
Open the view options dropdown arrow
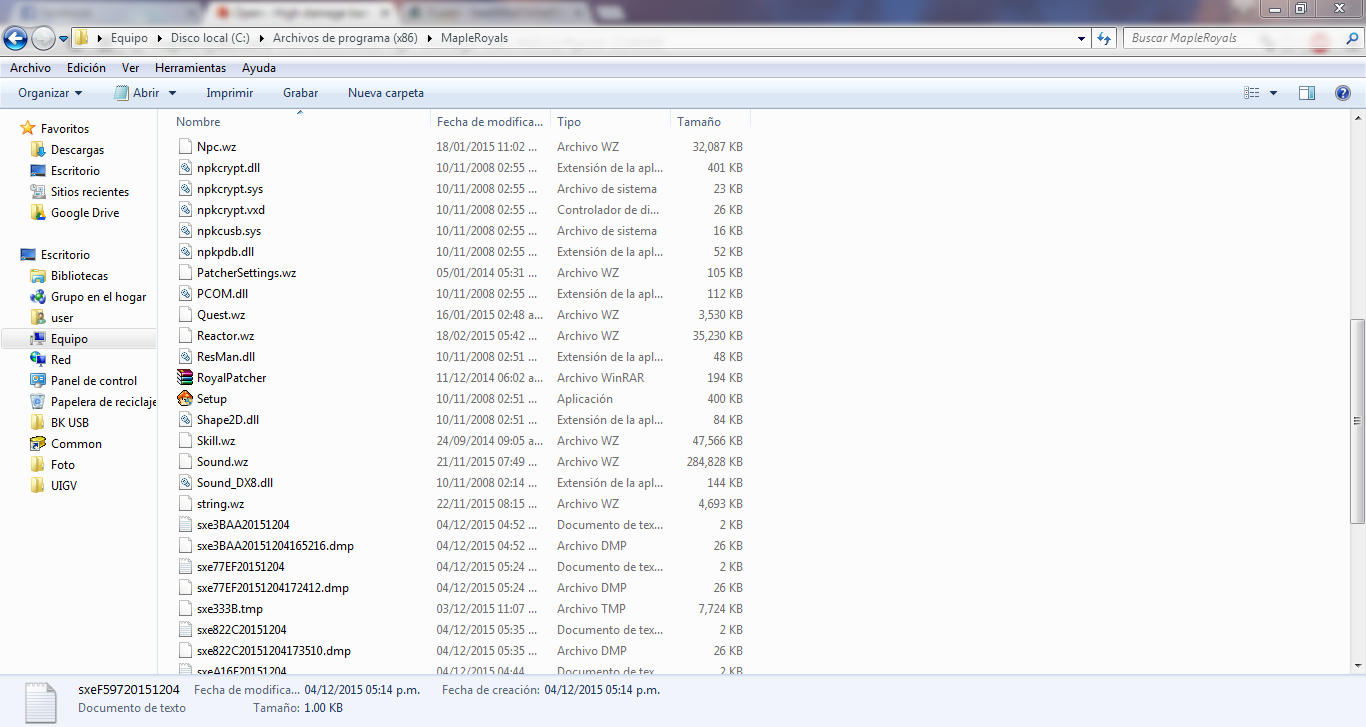[1273, 93]
